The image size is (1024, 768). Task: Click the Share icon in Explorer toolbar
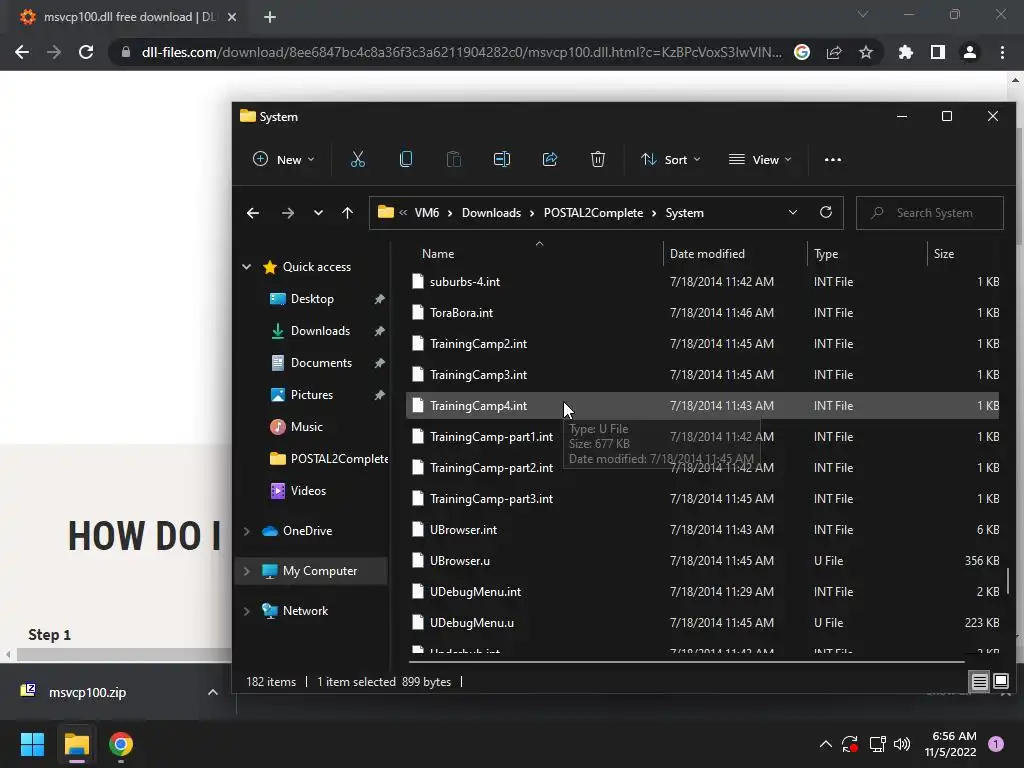point(550,159)
